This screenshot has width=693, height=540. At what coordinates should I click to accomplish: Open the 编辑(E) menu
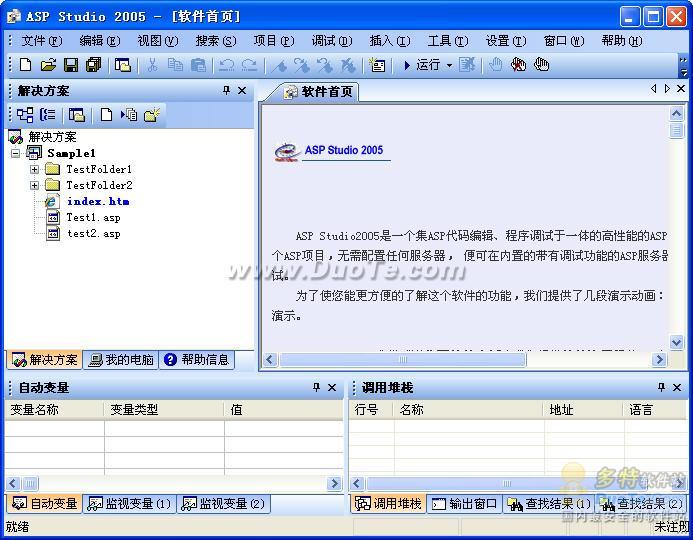point(99,41)
